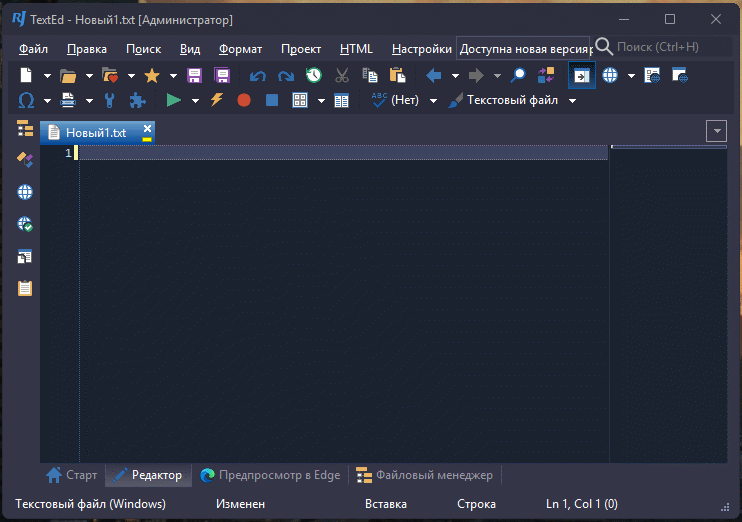Viewport: 742px width, 522px height.
Task: Redo with the right-curved arrow icon
Action: 286,76
